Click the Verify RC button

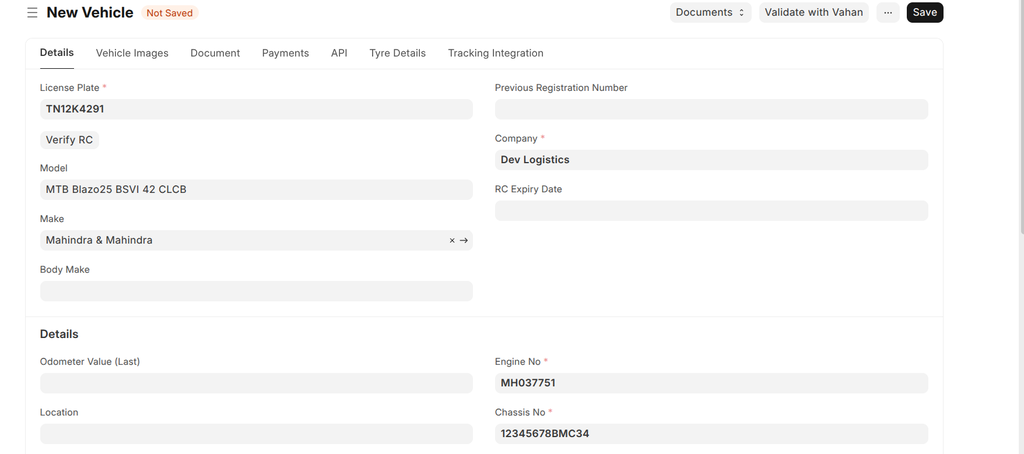point(69,140)
